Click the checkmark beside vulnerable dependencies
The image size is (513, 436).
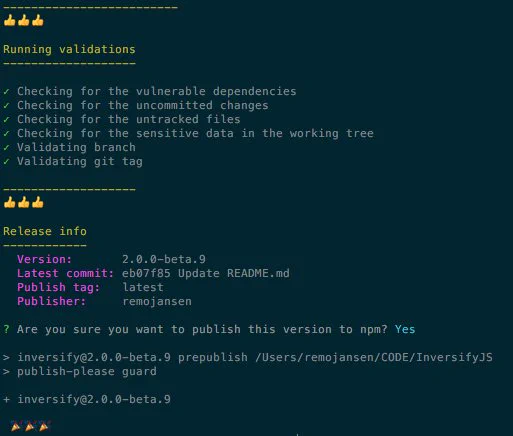click(6, 91)
